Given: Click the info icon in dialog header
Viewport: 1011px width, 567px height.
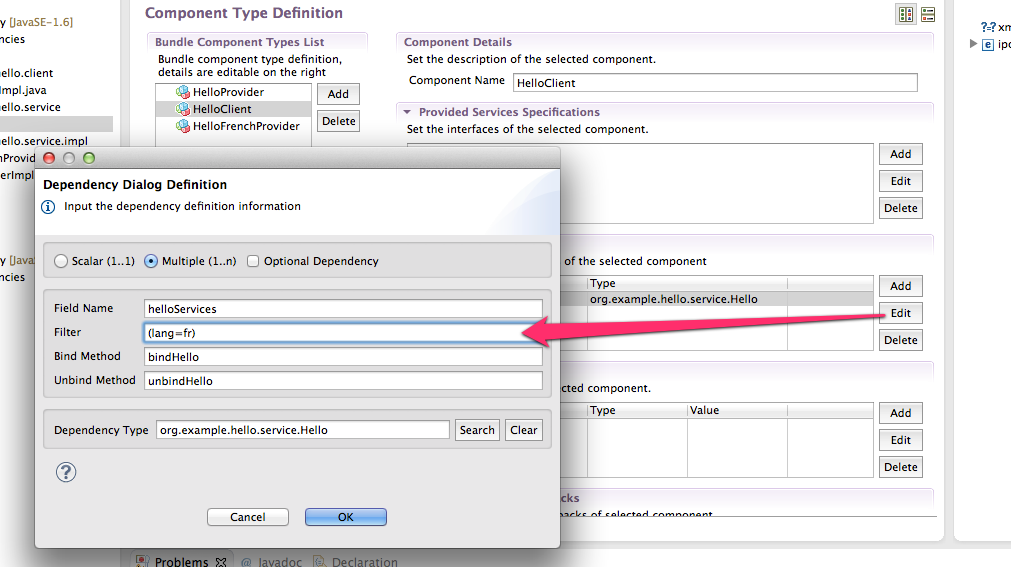Looking at the screenshot, I should click(x=48, y=206).
